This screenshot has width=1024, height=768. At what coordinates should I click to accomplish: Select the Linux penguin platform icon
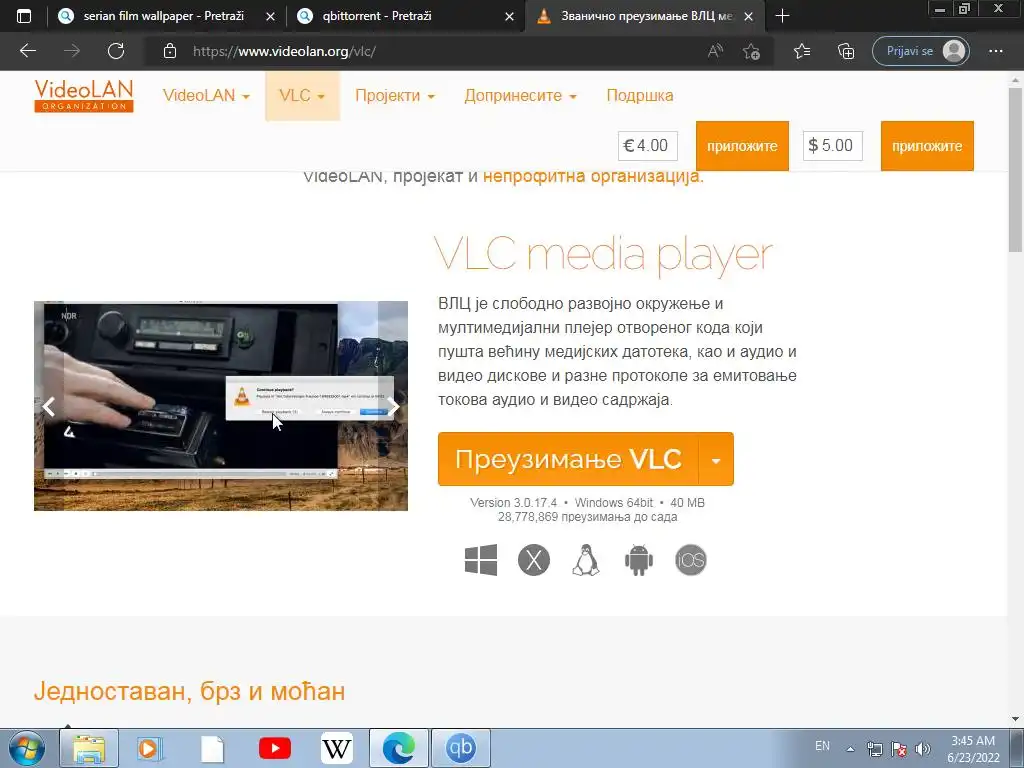[x=586, y=560]
